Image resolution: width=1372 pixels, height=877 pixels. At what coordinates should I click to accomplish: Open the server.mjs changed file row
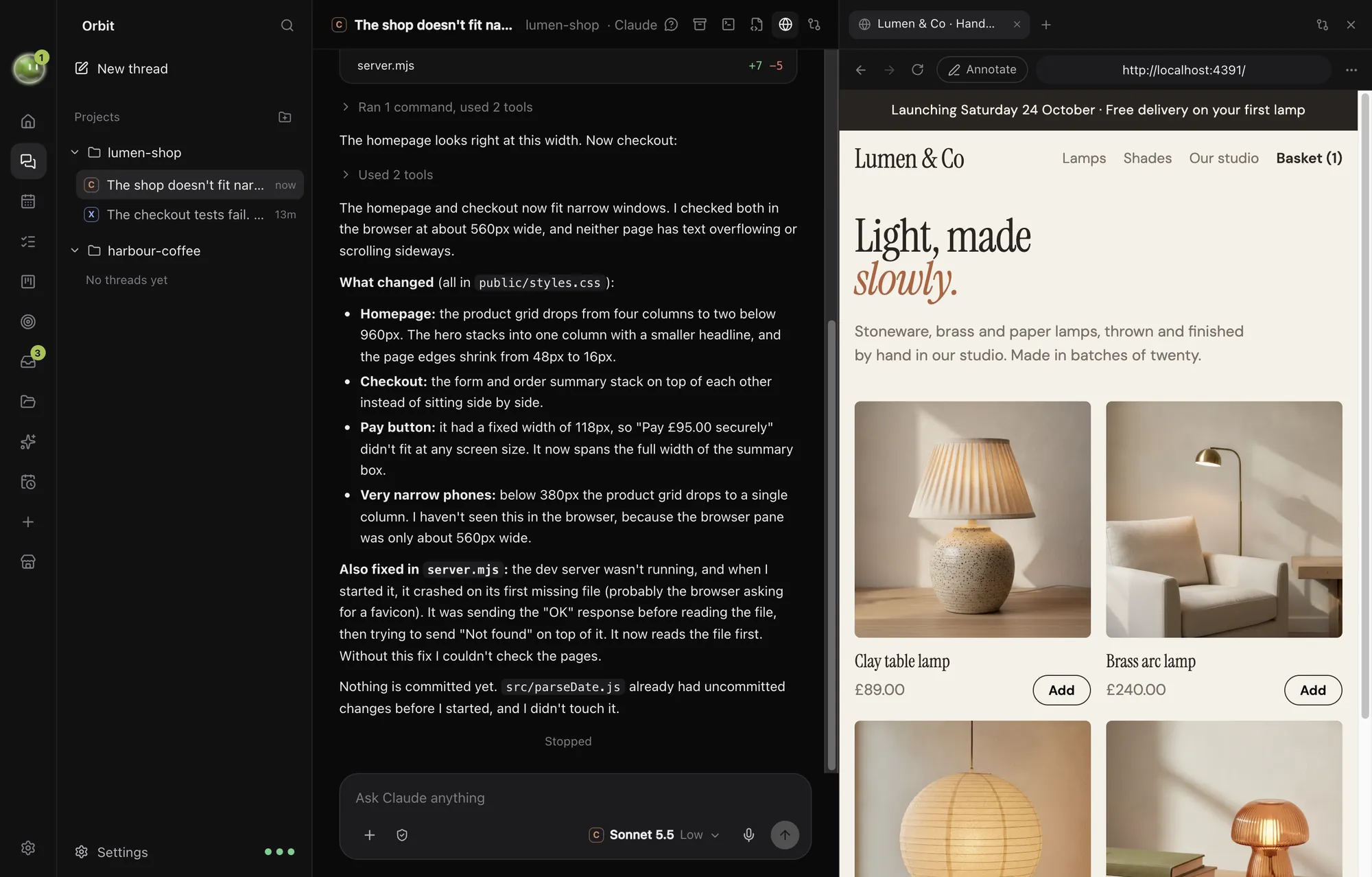[568, 66]
